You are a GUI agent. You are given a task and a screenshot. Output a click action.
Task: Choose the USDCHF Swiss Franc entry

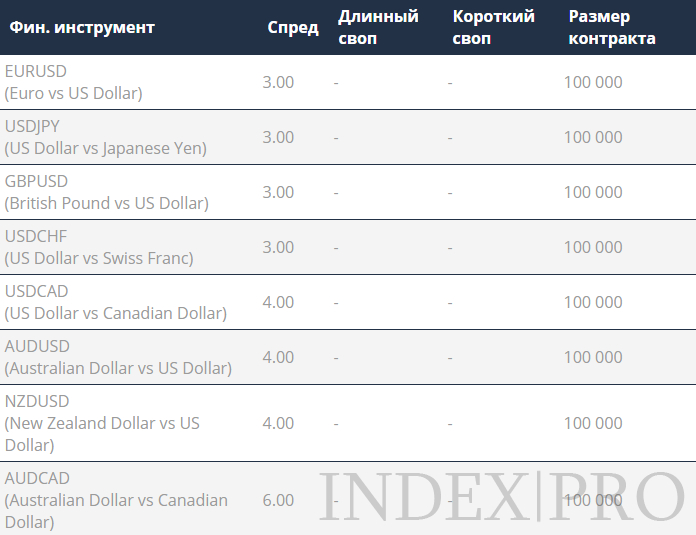[x=99, y=247]
